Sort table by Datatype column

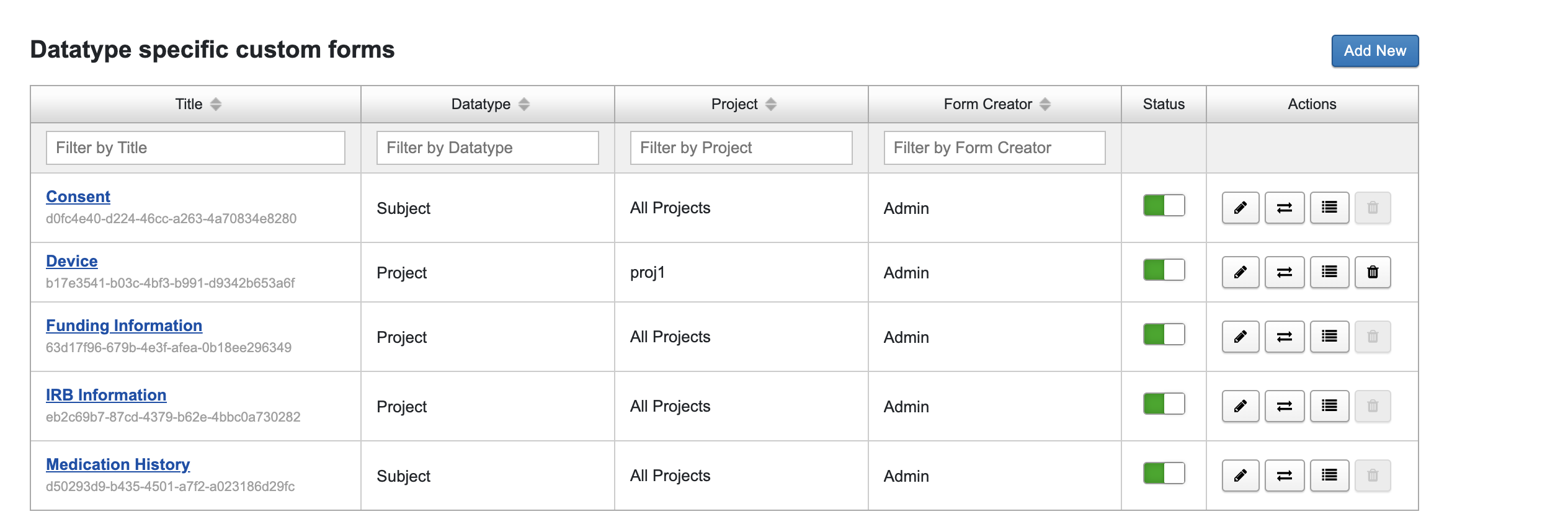pyautogui.click(x=524, y=104)
